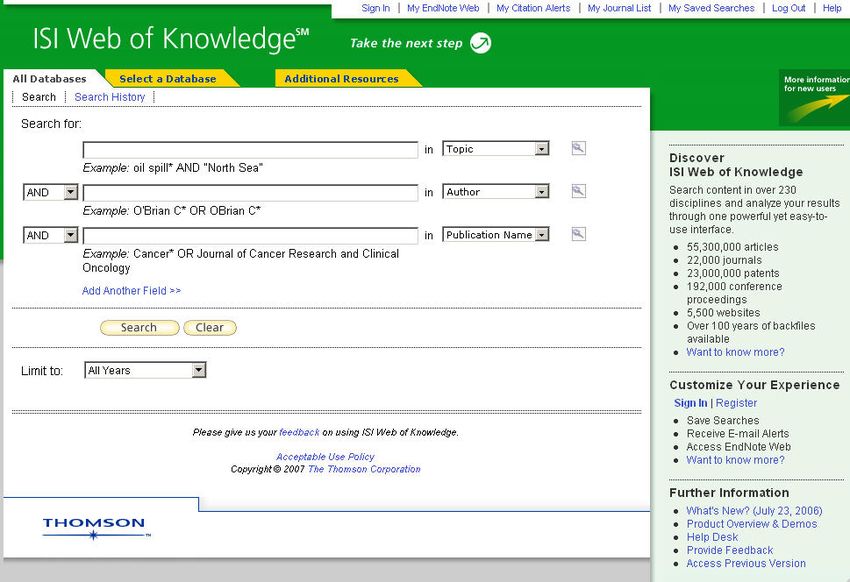The image size is (850, 582).
Task: Open search aid icon beside Topic field
Action: coord(578,148)
